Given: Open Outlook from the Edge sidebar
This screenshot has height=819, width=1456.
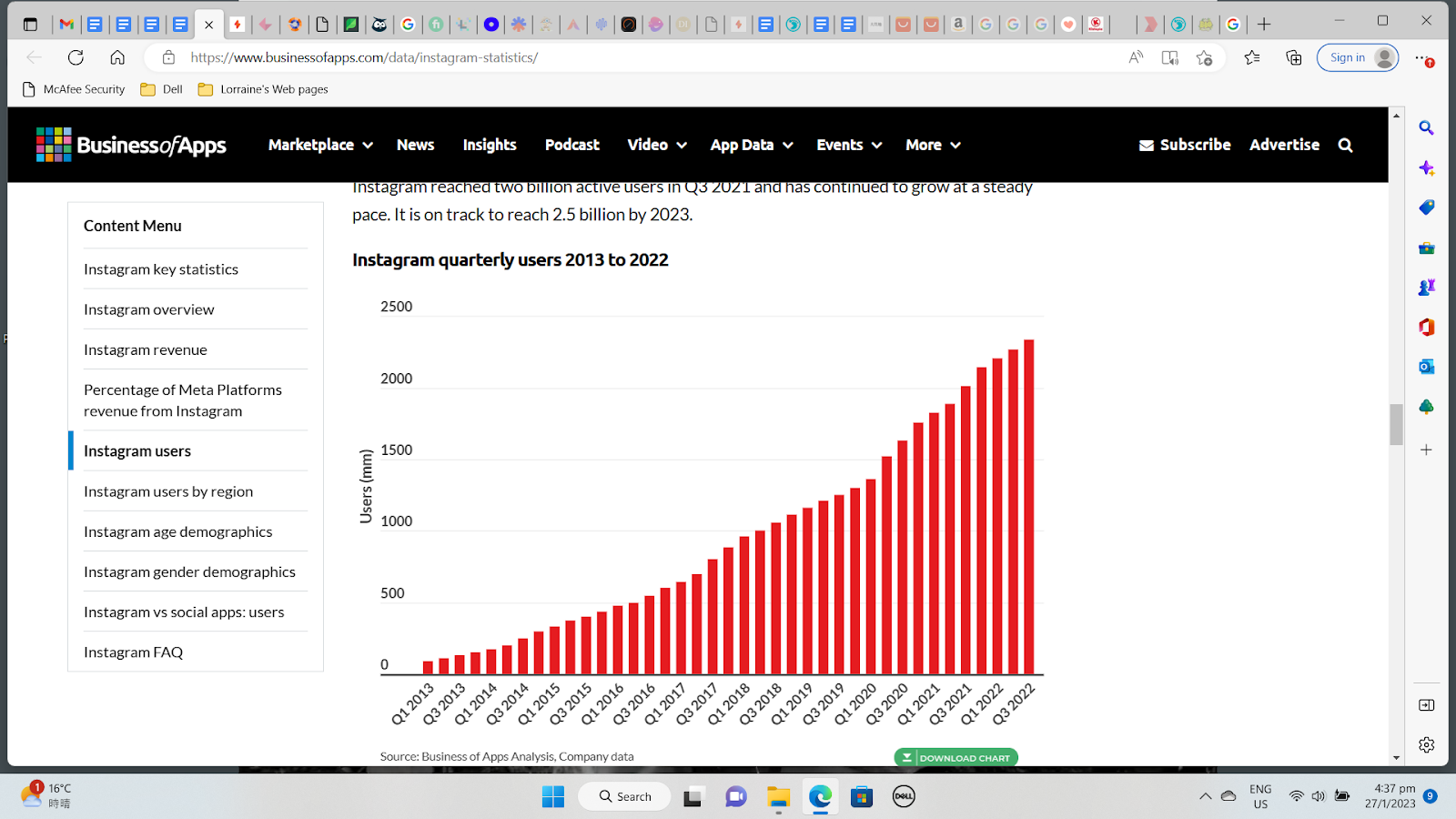Looking at the screenshot, I should pos(1426,367).
